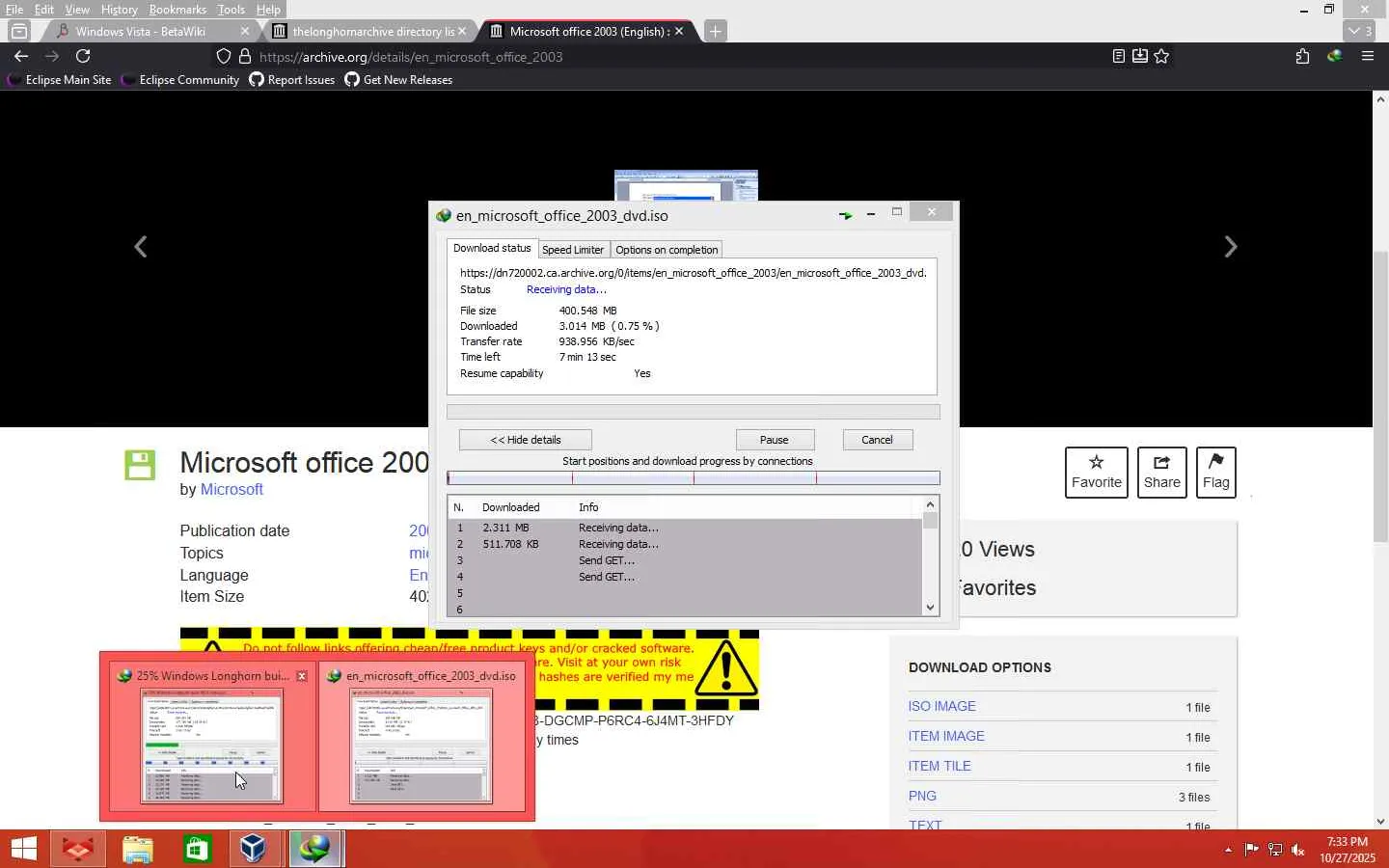Click the padlock site security icon
Viewport: 1389px width, 868px height.
coord(245,56)
